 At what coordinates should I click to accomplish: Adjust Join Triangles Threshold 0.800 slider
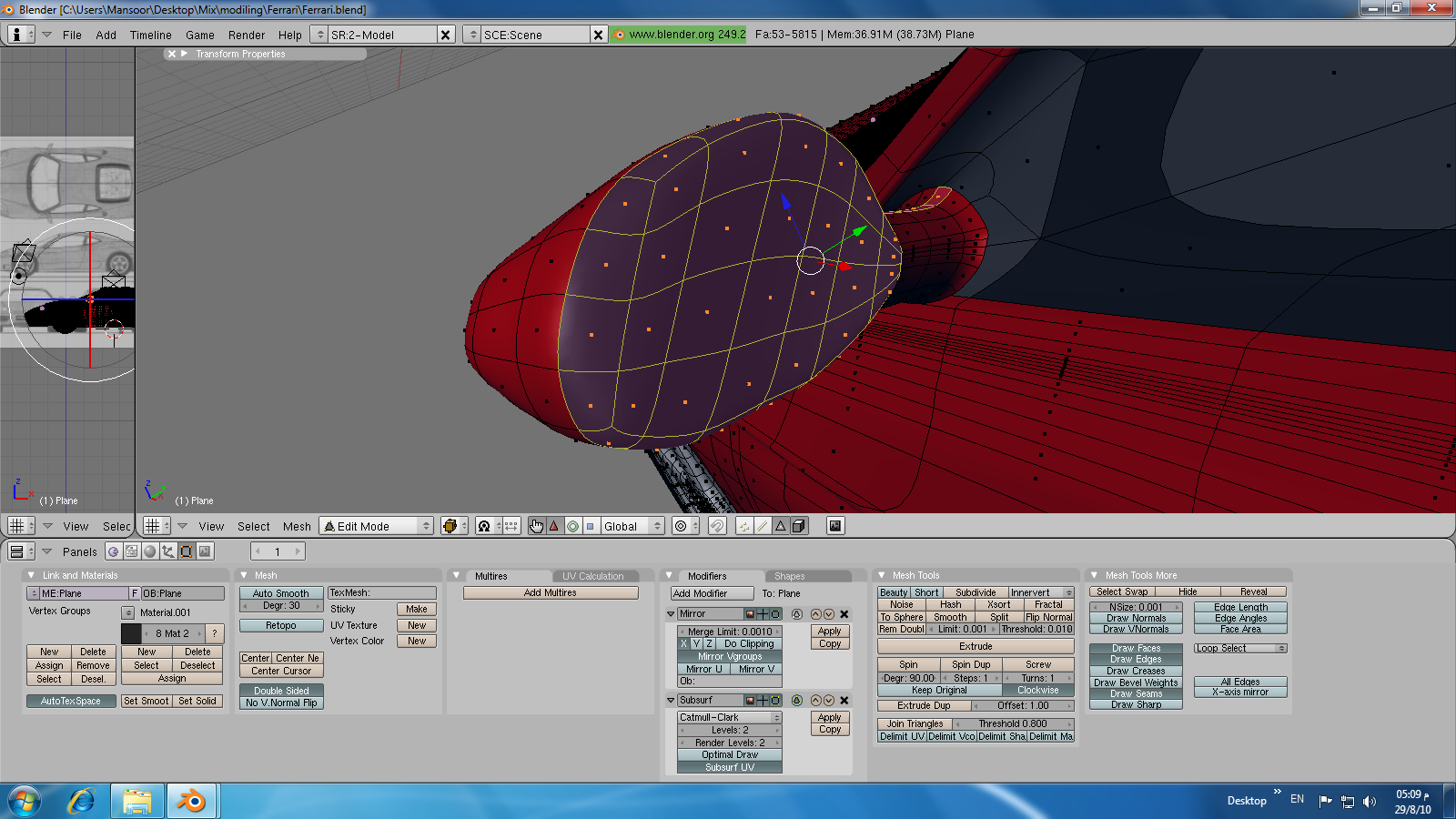click(x=1013, y=723)
